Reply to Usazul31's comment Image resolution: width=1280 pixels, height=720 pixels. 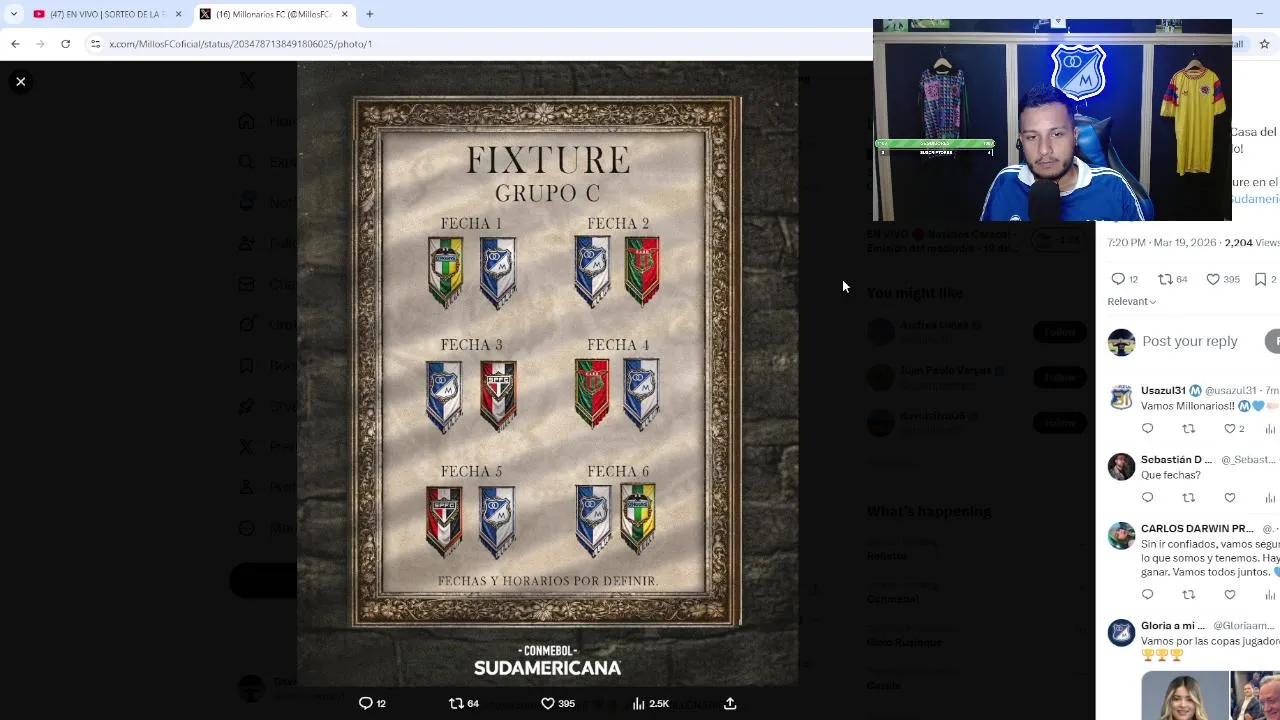(x=1147, y=428)
